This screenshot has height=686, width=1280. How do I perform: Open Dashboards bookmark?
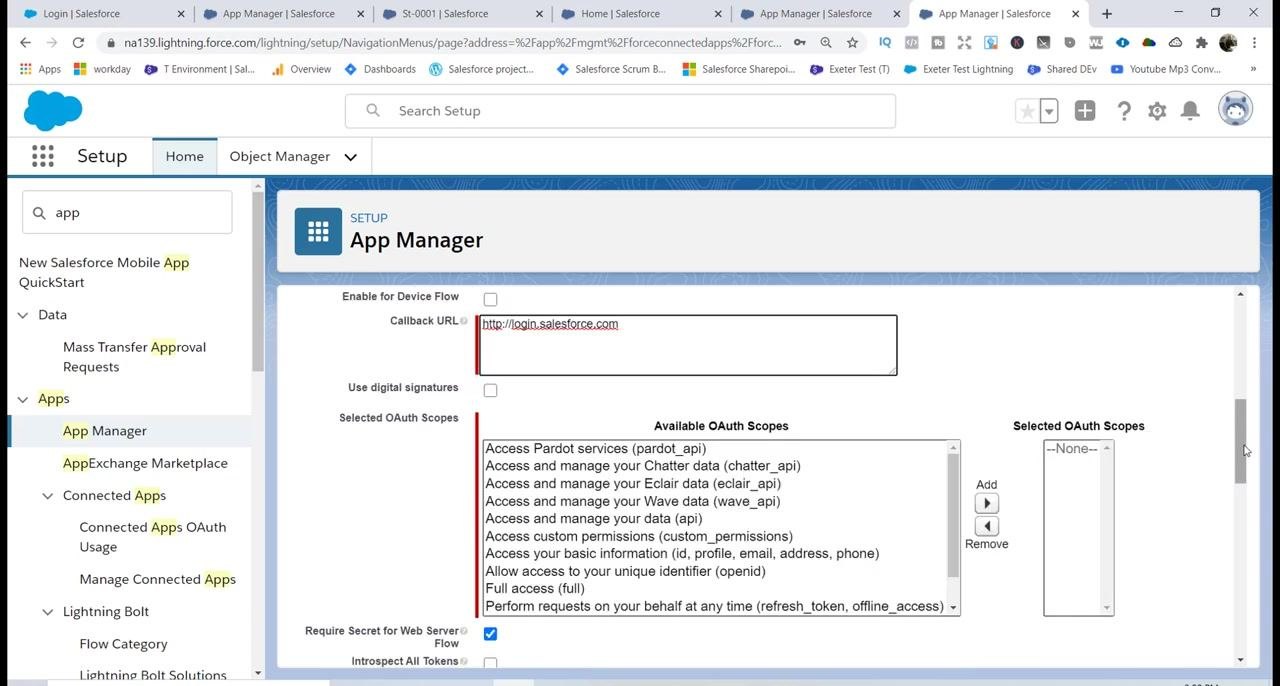tap(380, 69)
